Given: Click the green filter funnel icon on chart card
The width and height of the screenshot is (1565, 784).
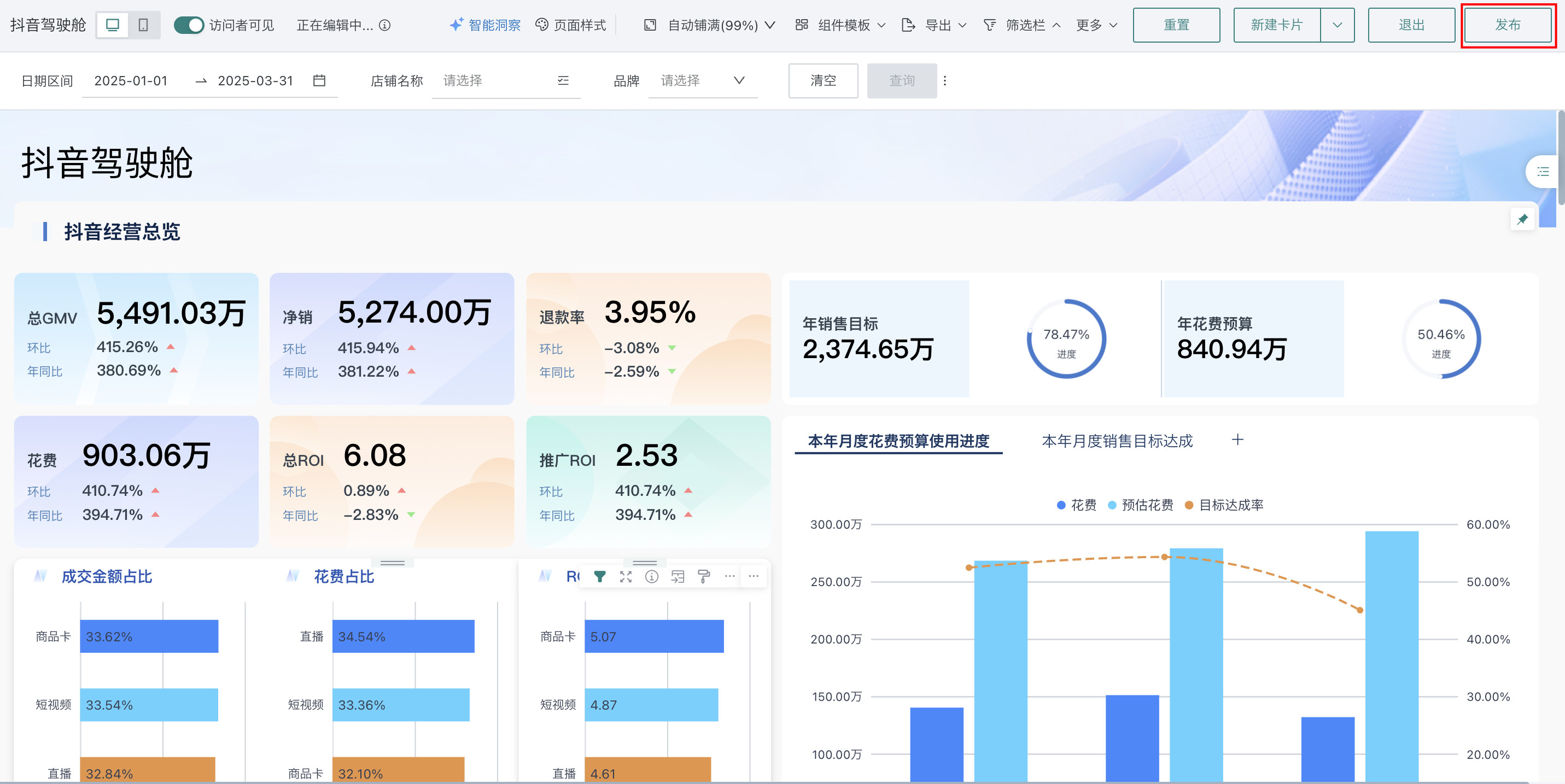Looking at the screenshot, I should pyautogui.click(x=600, y=576).
